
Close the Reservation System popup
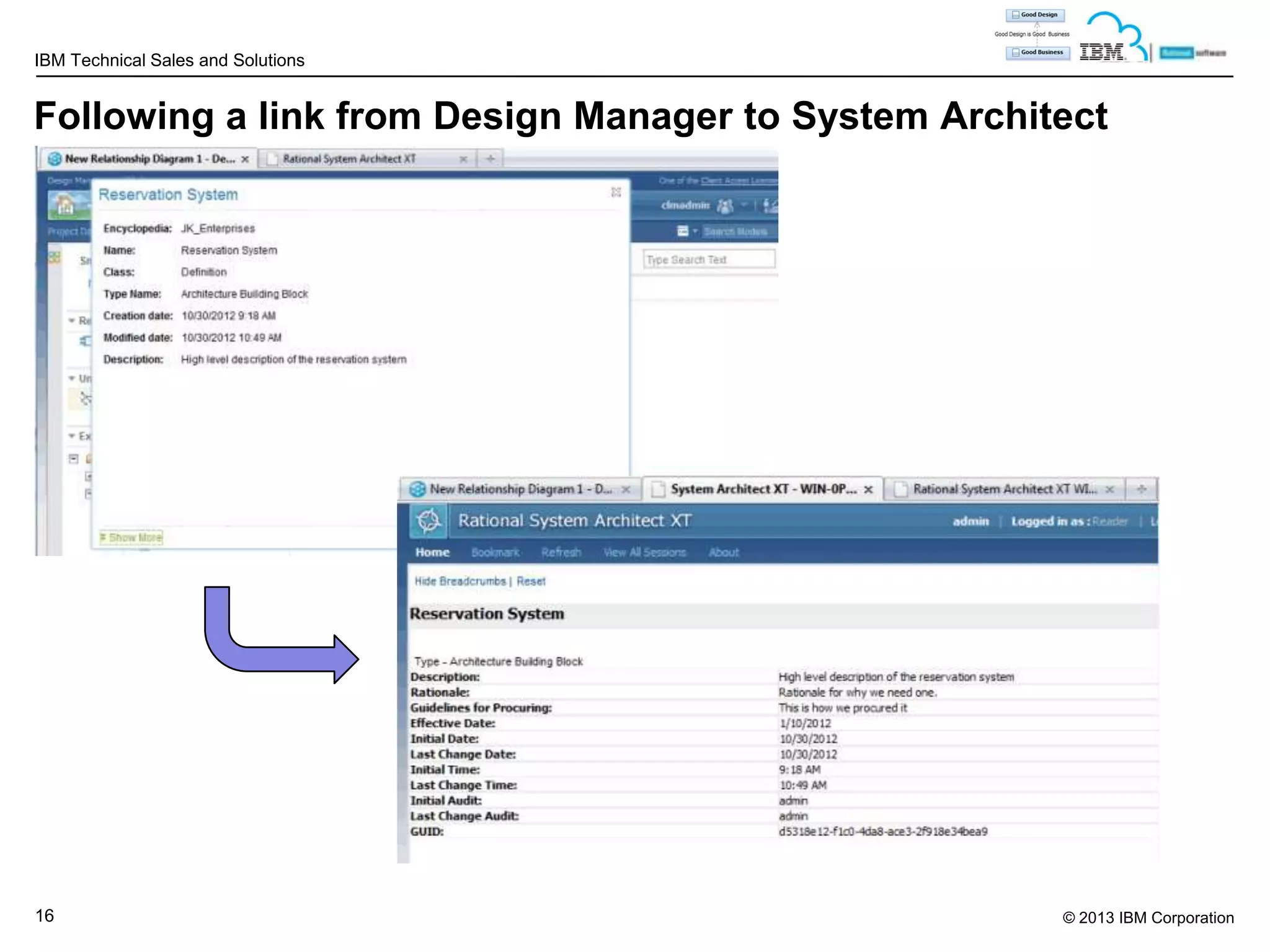tap(616, 192)
